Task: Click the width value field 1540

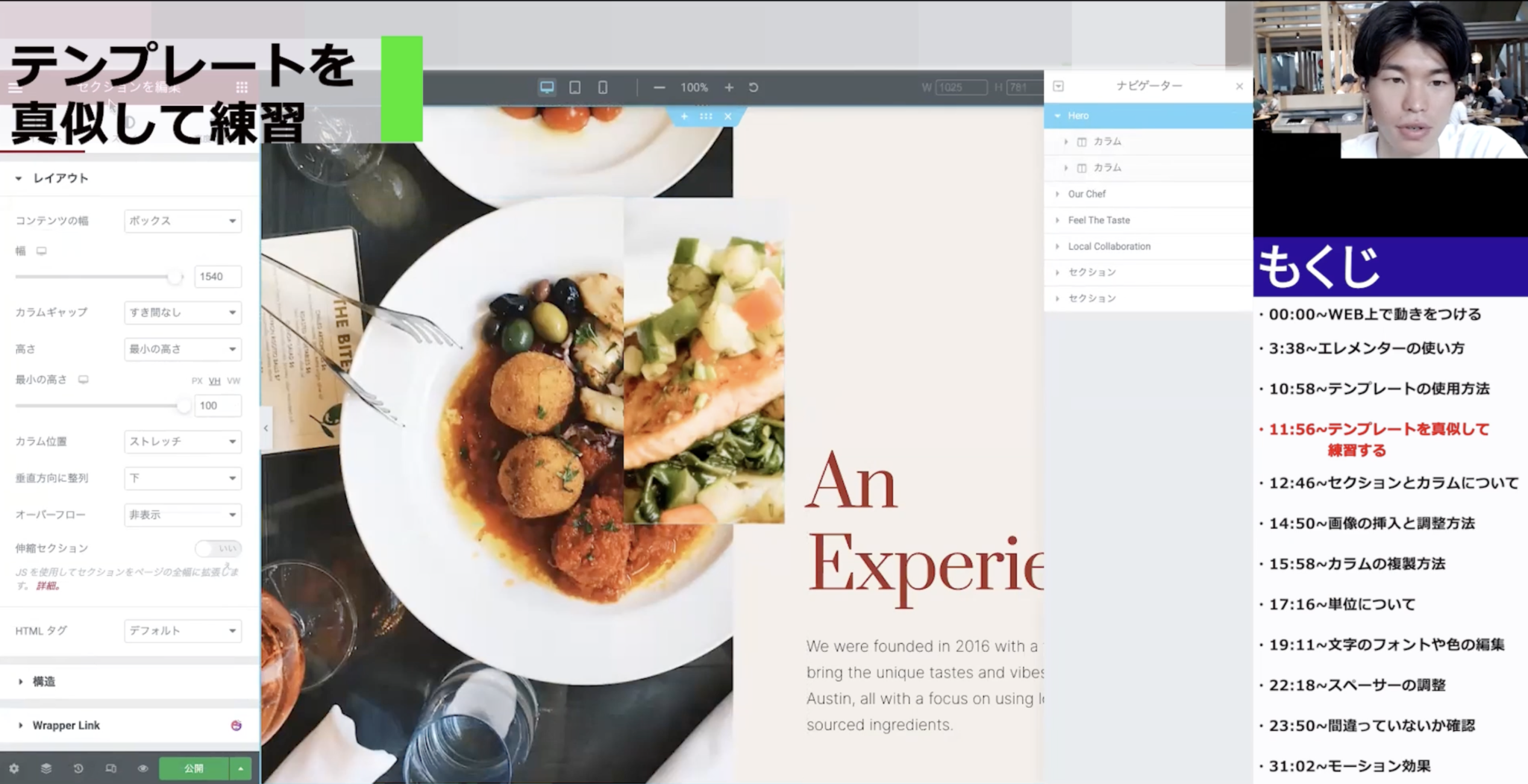Action: (x=218, y=277)
